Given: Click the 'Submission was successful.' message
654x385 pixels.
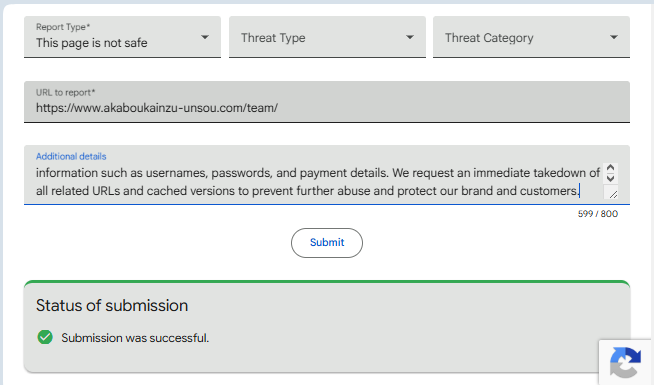Looking at the screenshot, I should click(x=135, y=338).
